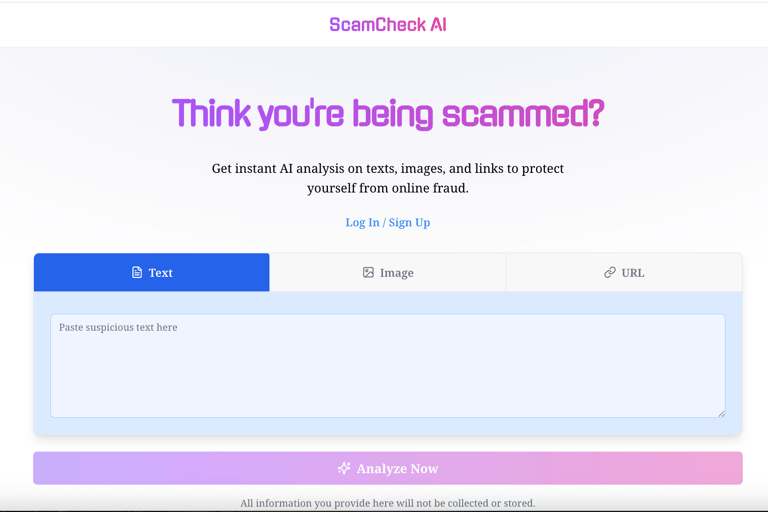This screenshot has height=512, width=768.
Task: Click the words "Log In"
Action: coord(362,222)
